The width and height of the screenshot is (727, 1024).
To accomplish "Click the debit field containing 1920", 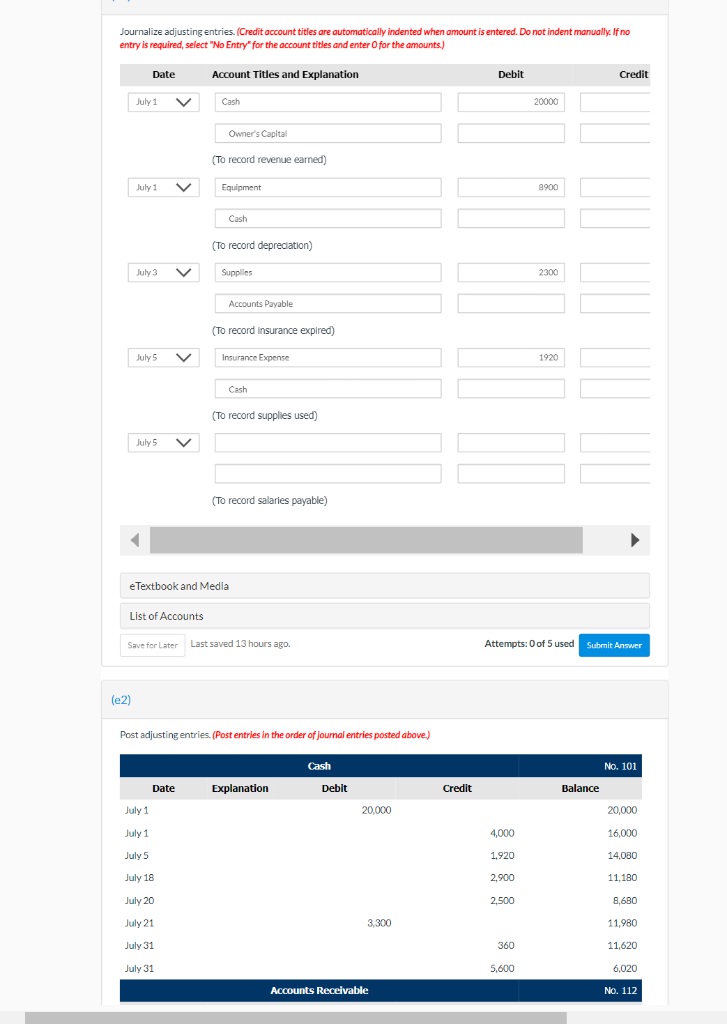I will (x=511, y=357).
